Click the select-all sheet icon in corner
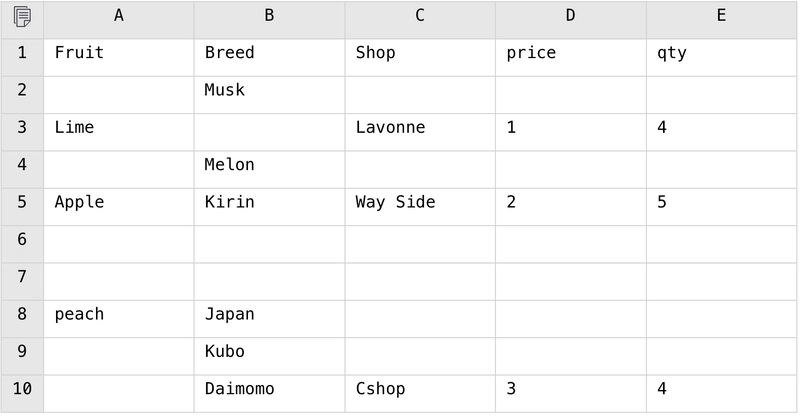The width and height of the screenshot is (800, 416). click(22, 17)
